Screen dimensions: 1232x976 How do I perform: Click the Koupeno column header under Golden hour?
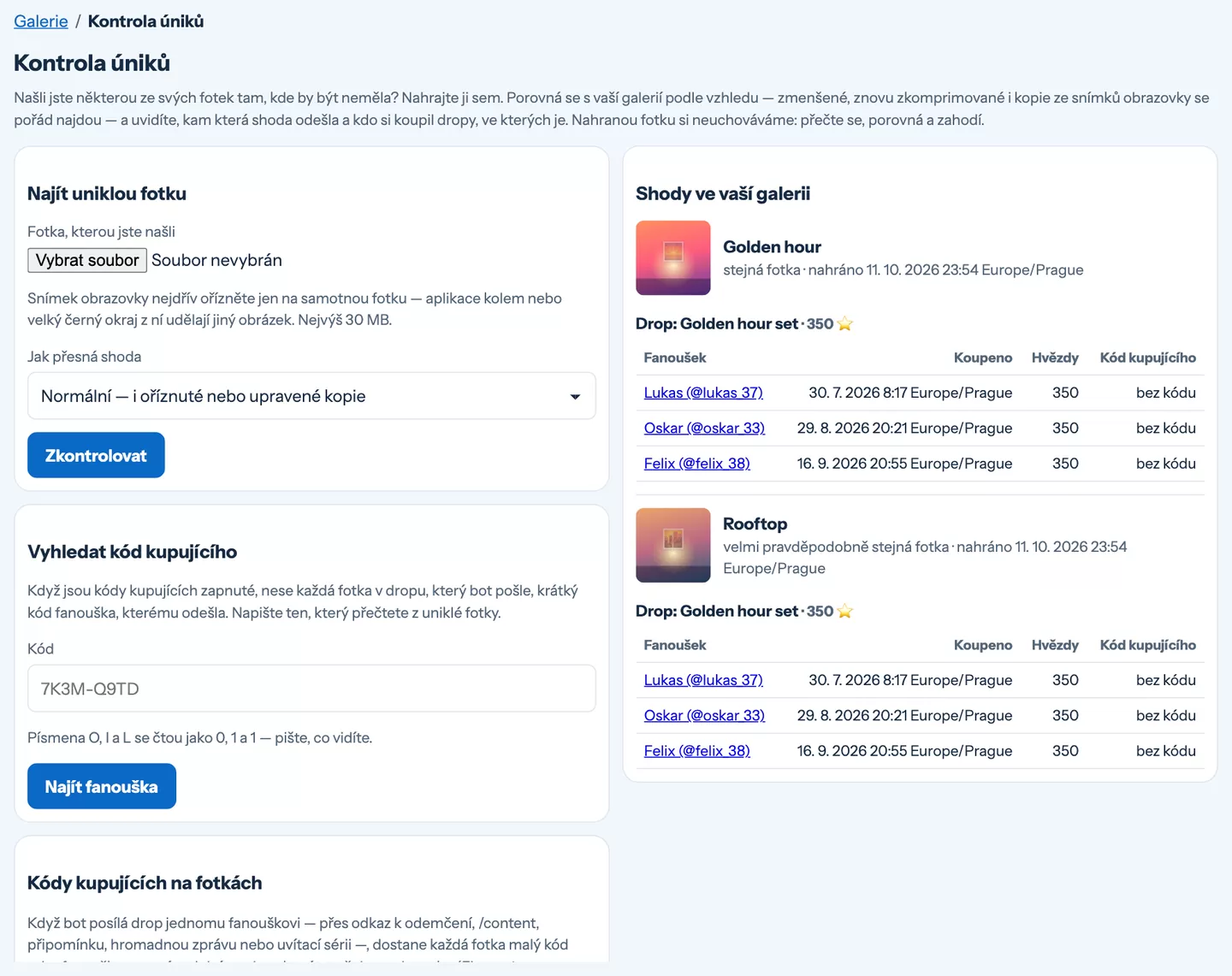pyautogui.click(x=983, y=358)
